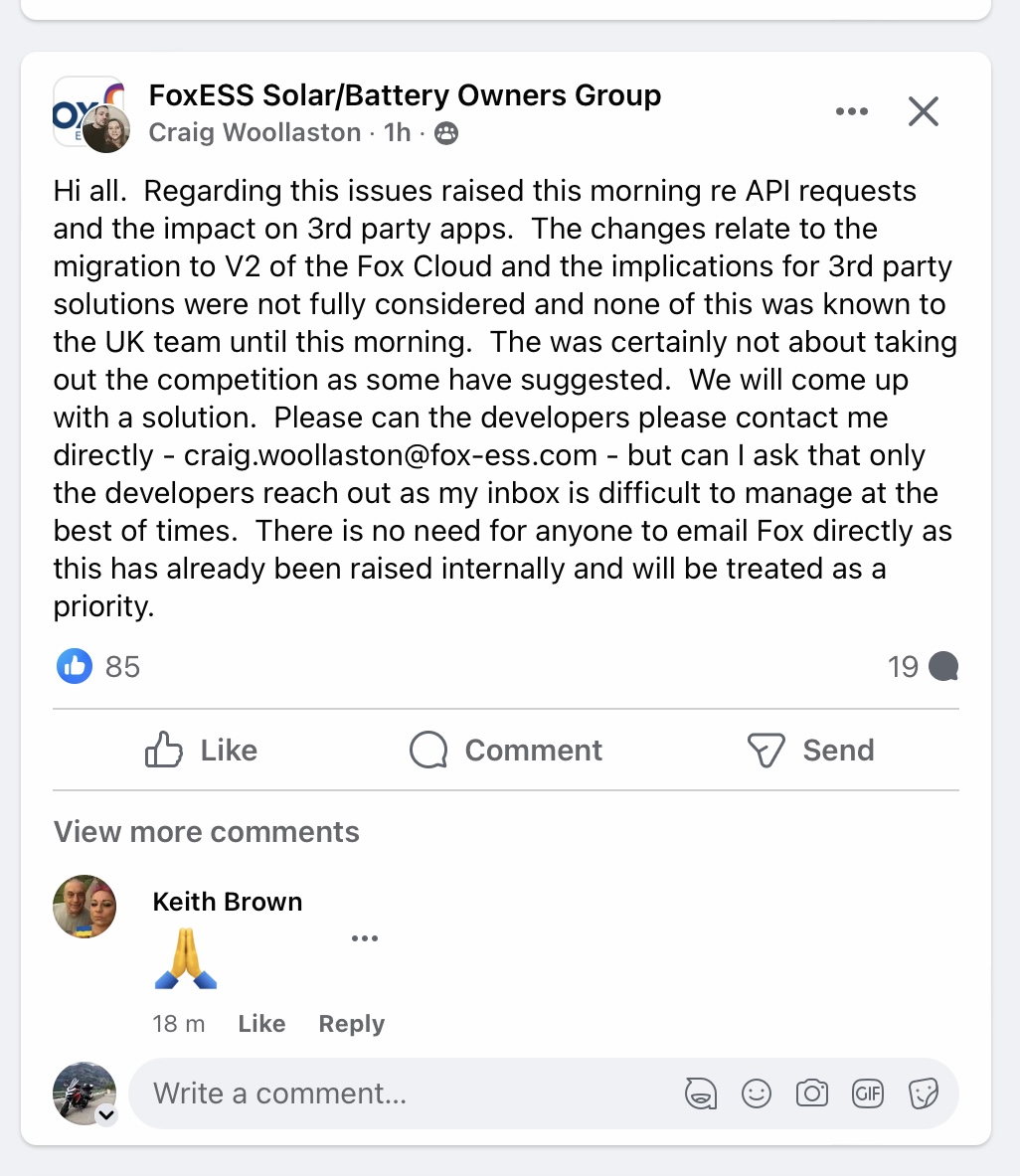Open the 19 comments counter
This screenshot has height=1176, width=1020.
(x=923, y=666)
